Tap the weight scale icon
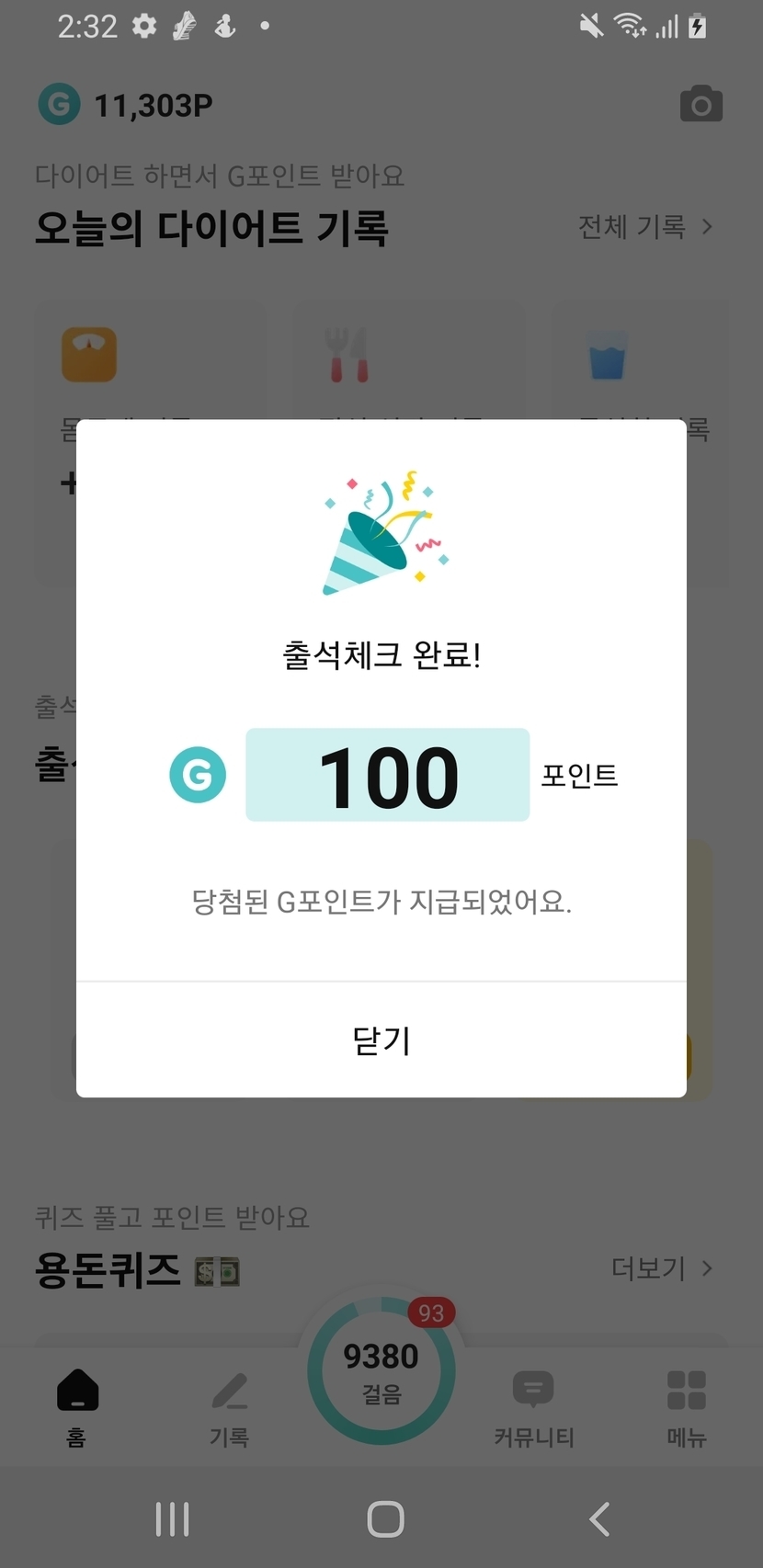 coord(89,354)
